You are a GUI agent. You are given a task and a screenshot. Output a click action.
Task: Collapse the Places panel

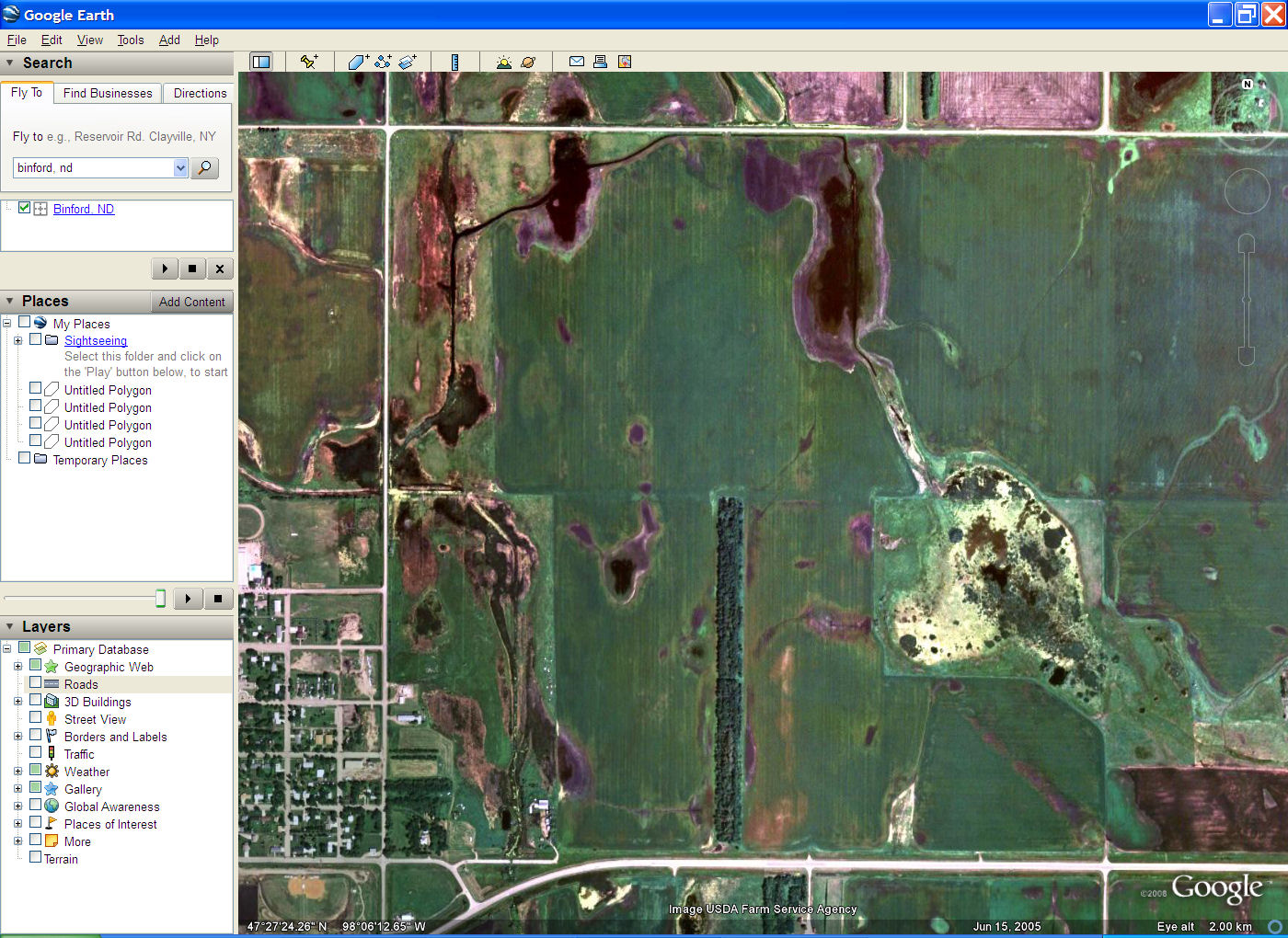click(x=10, y=301)
